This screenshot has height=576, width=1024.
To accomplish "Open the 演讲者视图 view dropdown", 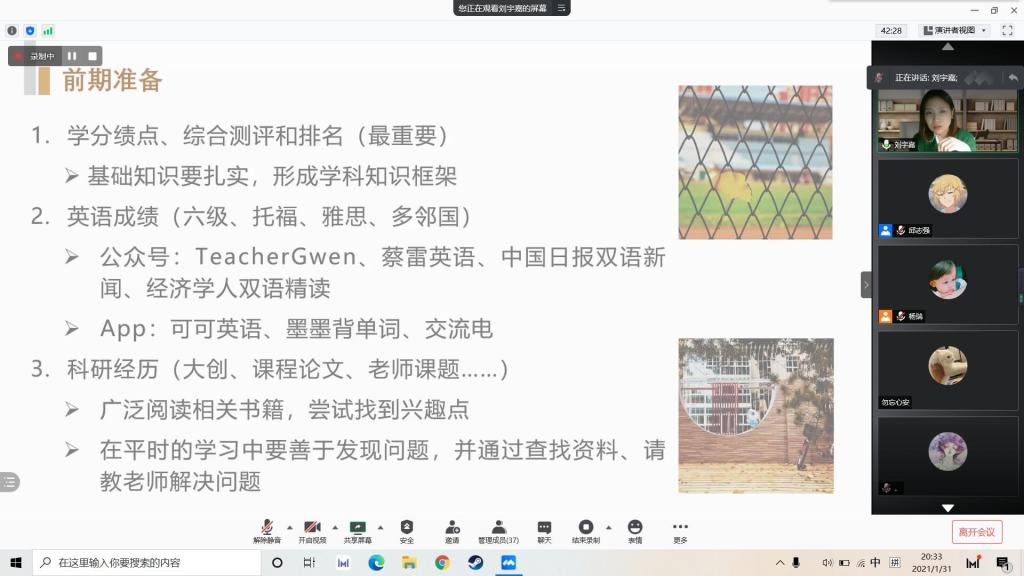I will 954,30.
